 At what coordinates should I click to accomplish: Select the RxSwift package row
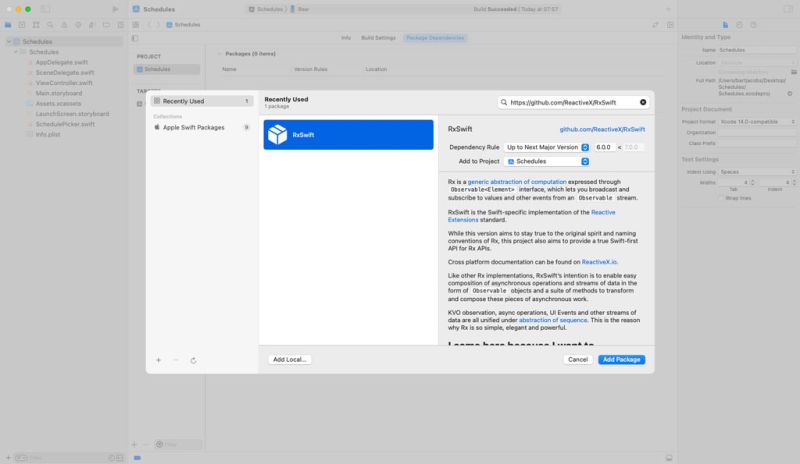348,135
